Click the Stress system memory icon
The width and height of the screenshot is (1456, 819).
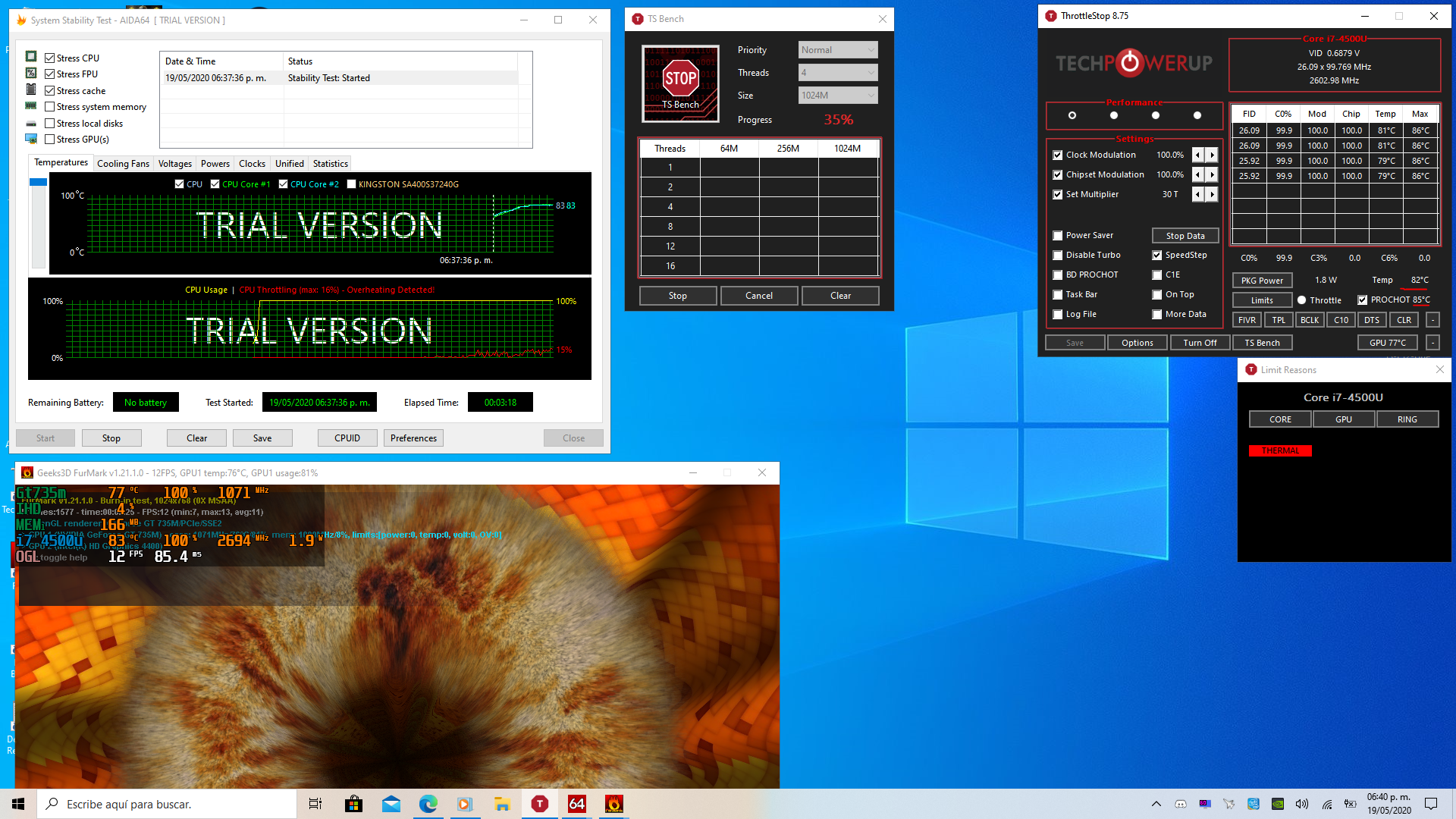(31, 106)
